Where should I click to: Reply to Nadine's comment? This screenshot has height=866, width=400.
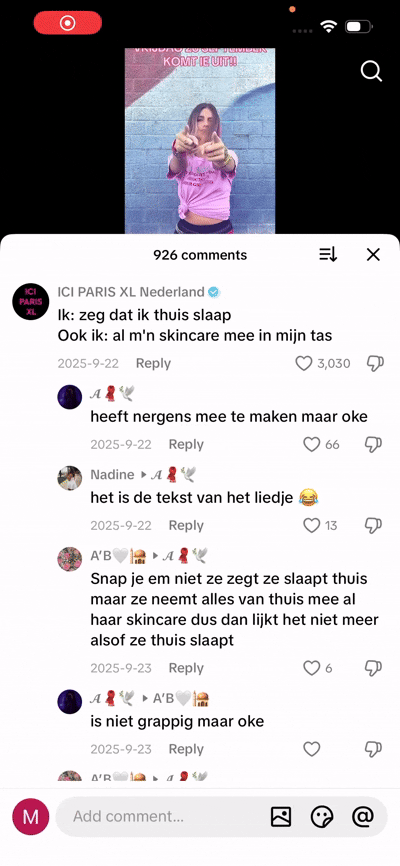pyautogui.click(x=186, y=526)
